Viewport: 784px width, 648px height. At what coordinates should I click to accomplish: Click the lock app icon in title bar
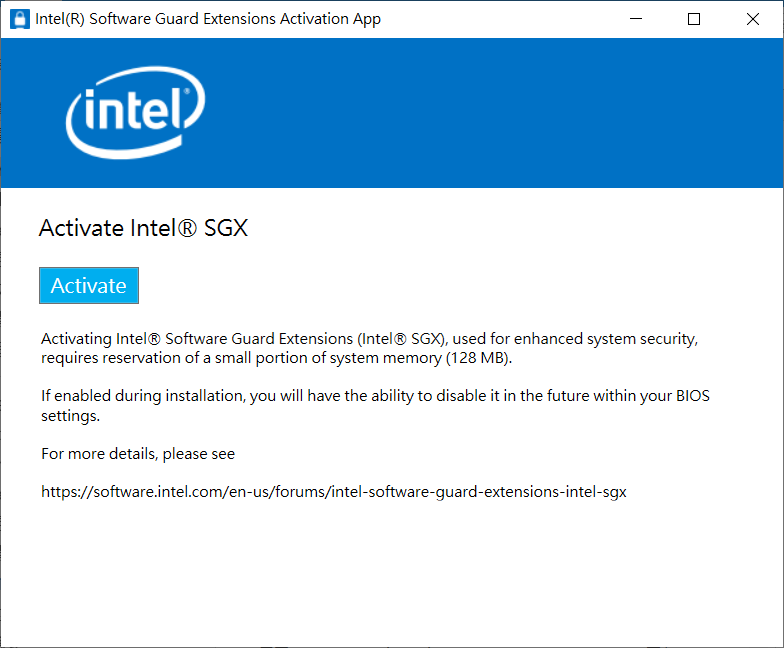click(x=19, y=19)
